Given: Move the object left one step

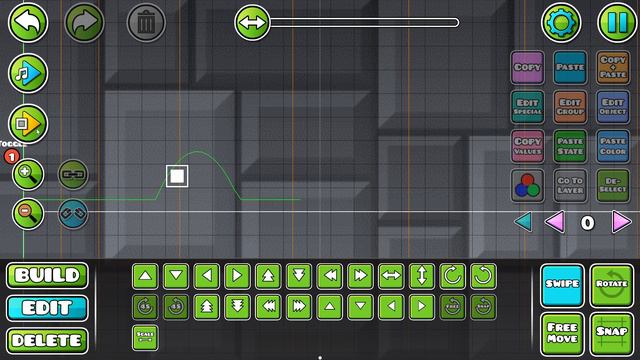Looking at the screenshot, I should 207,276.
